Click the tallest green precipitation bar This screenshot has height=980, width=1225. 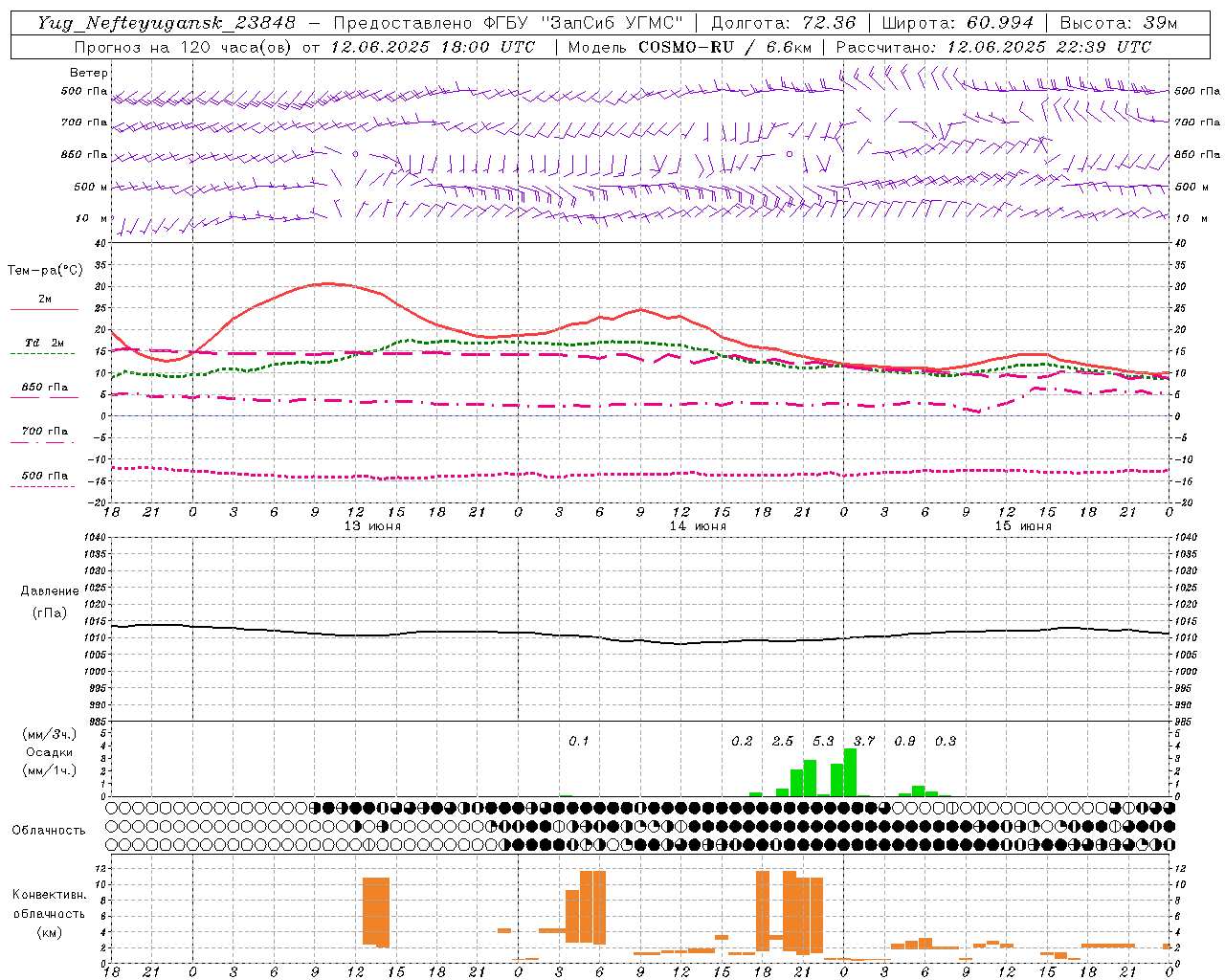tap(850, 772)
